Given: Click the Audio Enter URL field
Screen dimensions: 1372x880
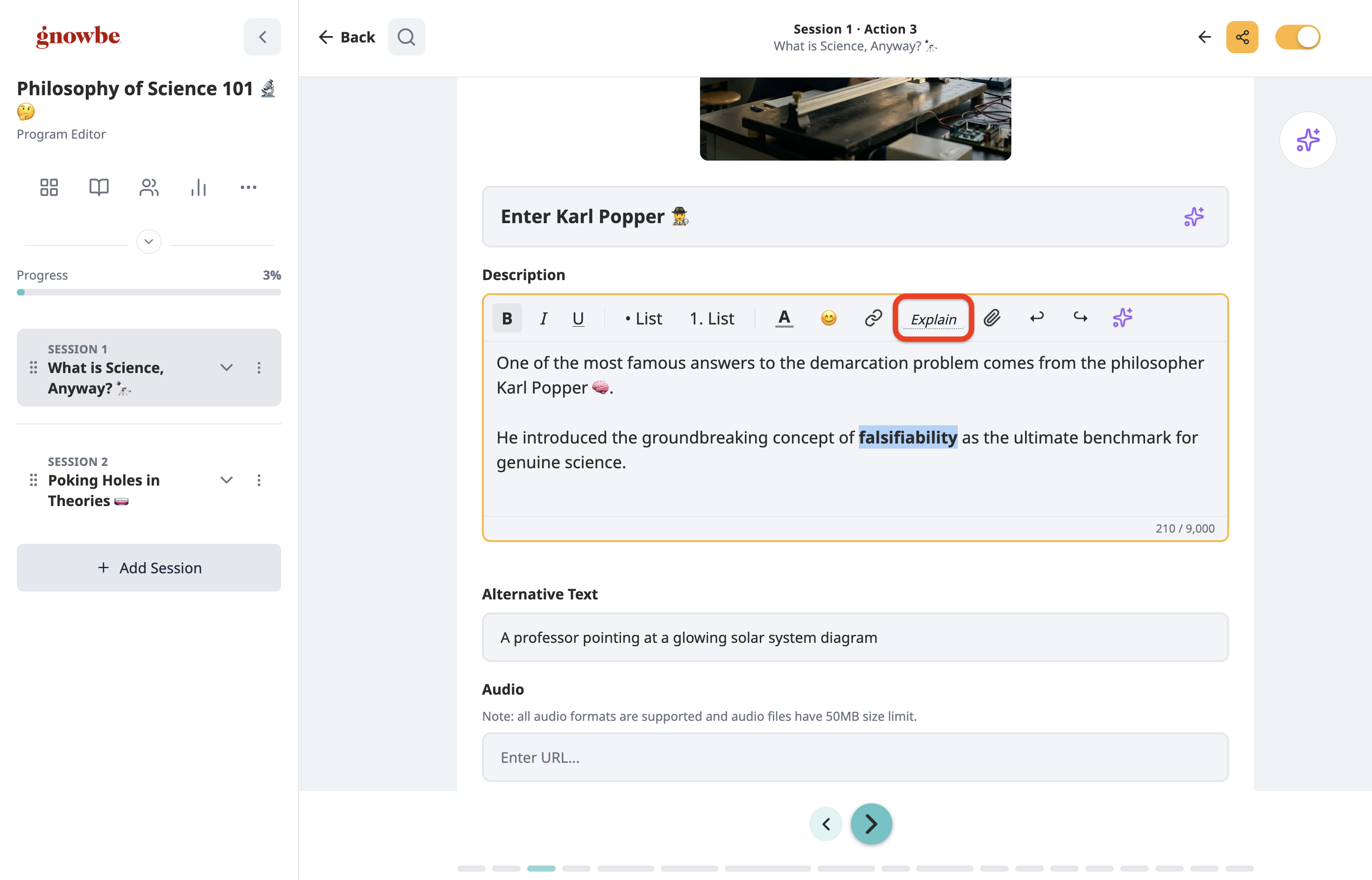Looking at the screenshot, I should [x=855, y=757].
